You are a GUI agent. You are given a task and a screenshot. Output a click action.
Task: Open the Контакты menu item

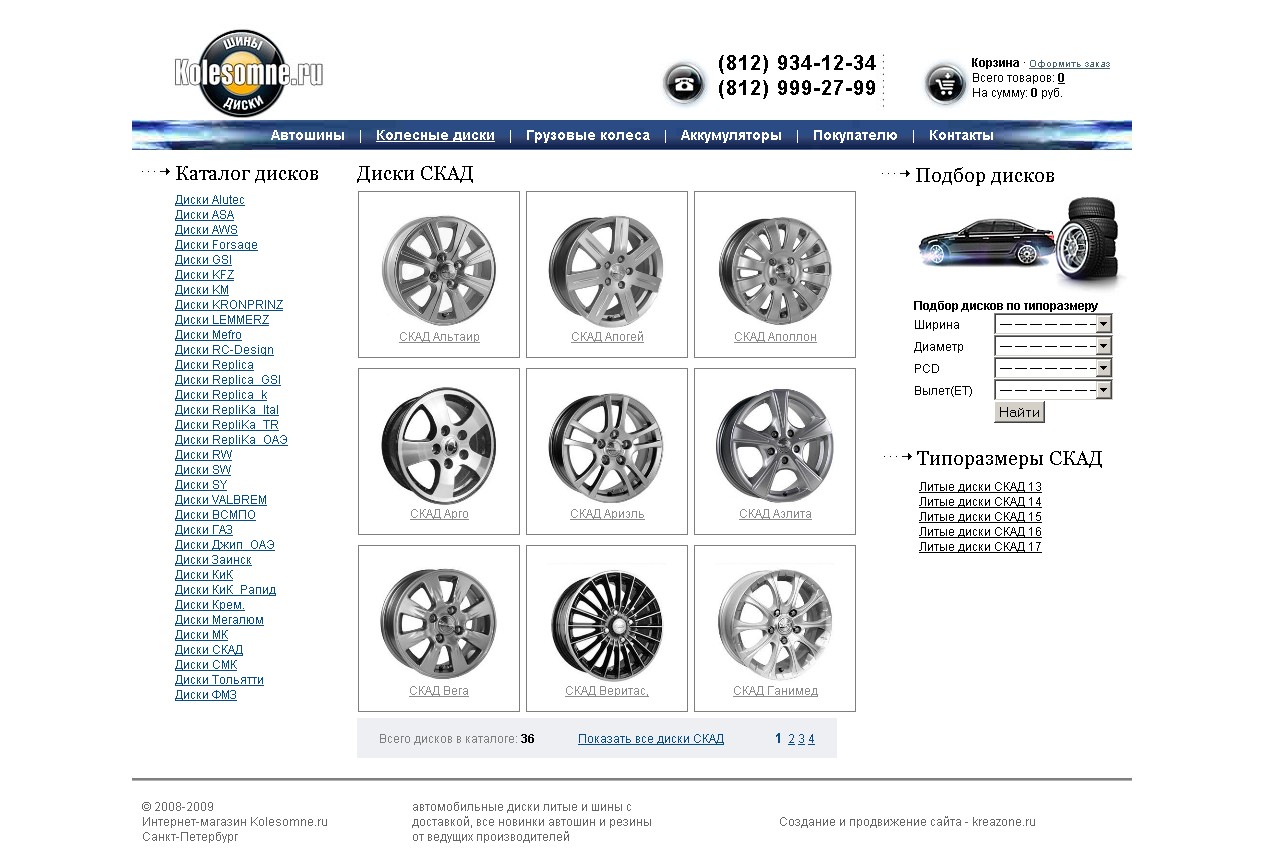[x=961, y=135]
